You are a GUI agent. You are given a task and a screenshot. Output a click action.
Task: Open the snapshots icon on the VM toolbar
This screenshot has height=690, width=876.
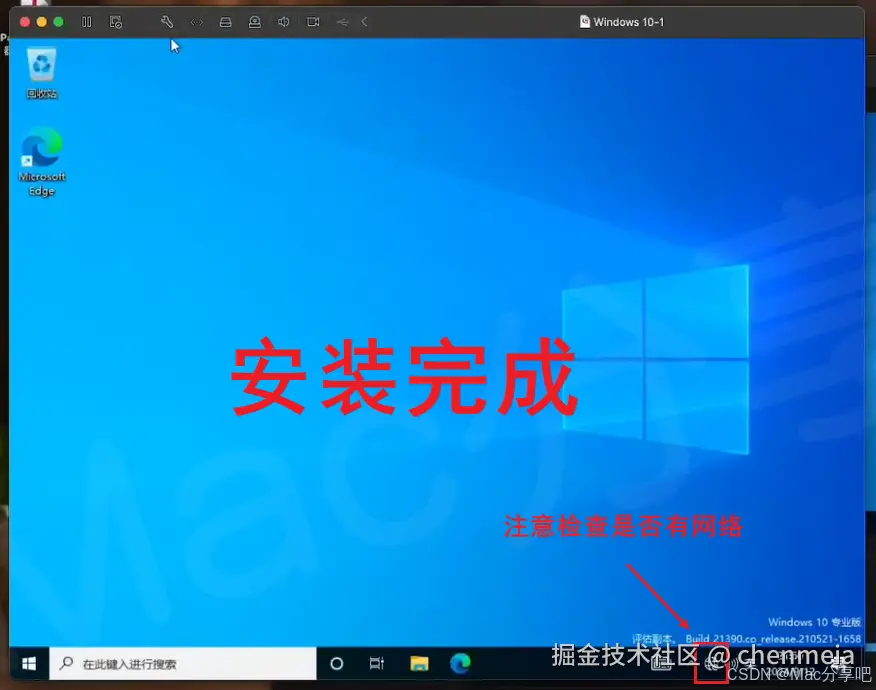tap(115, 21)
